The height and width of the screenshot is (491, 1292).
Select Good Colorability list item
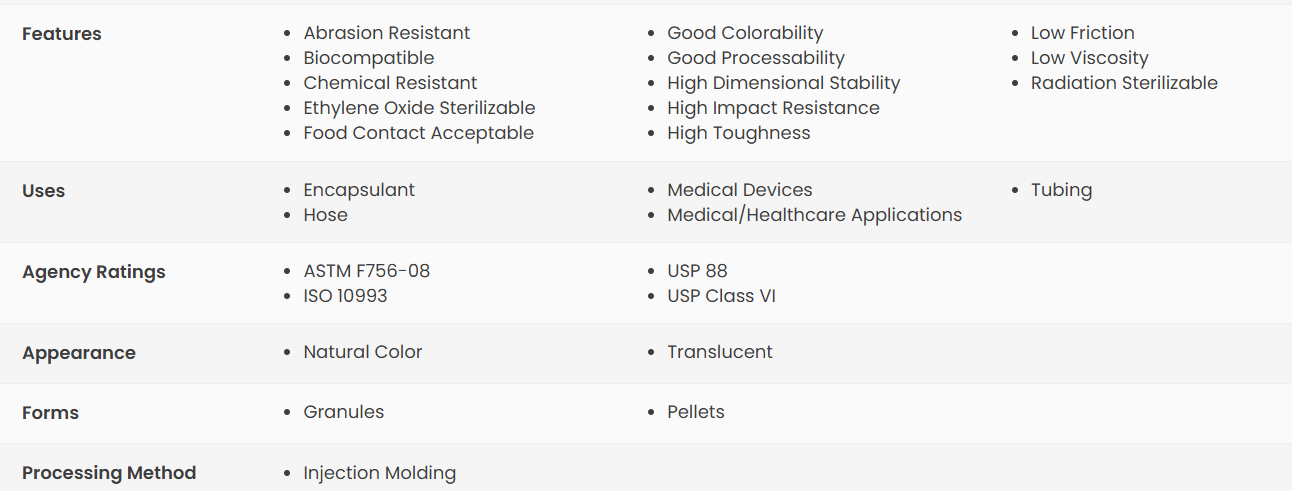tap(745, 33)
